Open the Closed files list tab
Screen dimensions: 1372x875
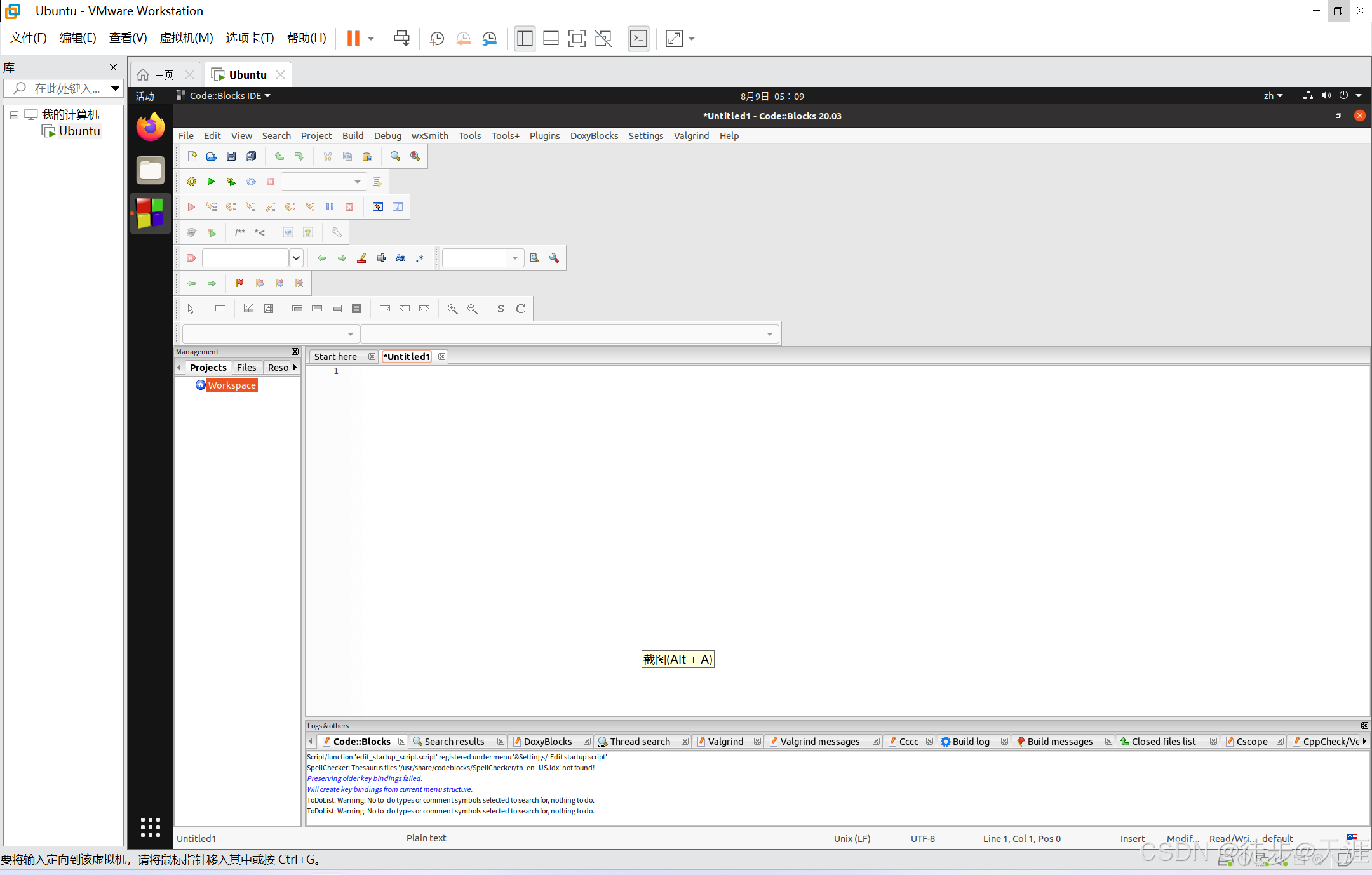[1163, 742]
